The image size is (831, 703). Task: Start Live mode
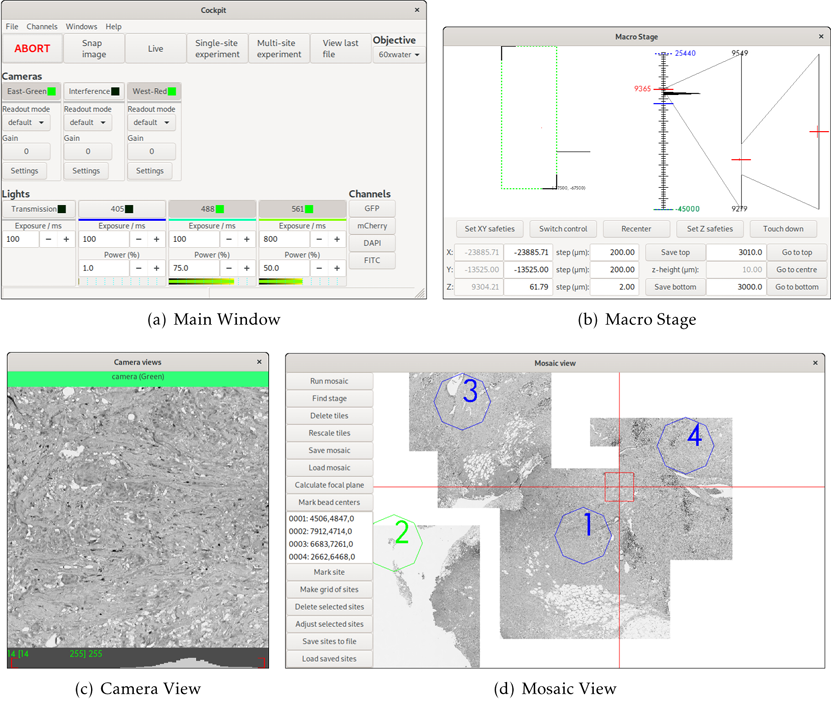click(155, 48)
